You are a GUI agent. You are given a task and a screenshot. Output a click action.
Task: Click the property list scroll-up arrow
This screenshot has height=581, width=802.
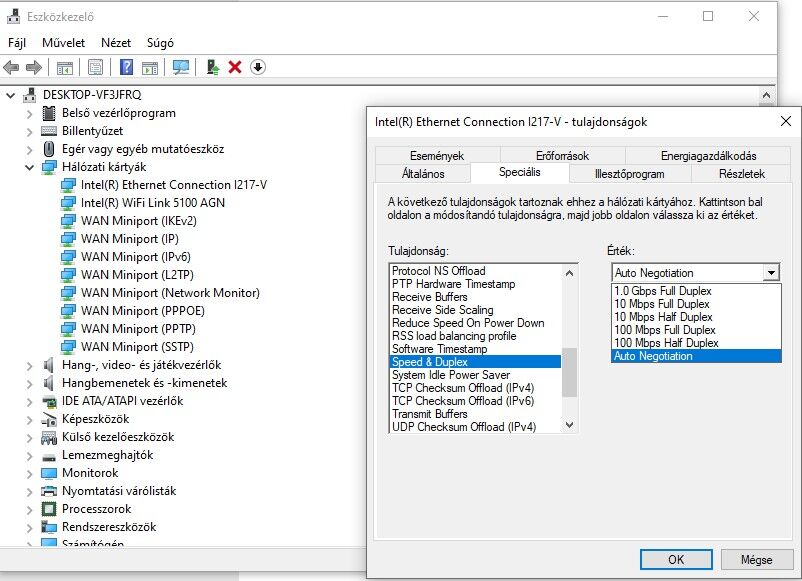(569, 273)
